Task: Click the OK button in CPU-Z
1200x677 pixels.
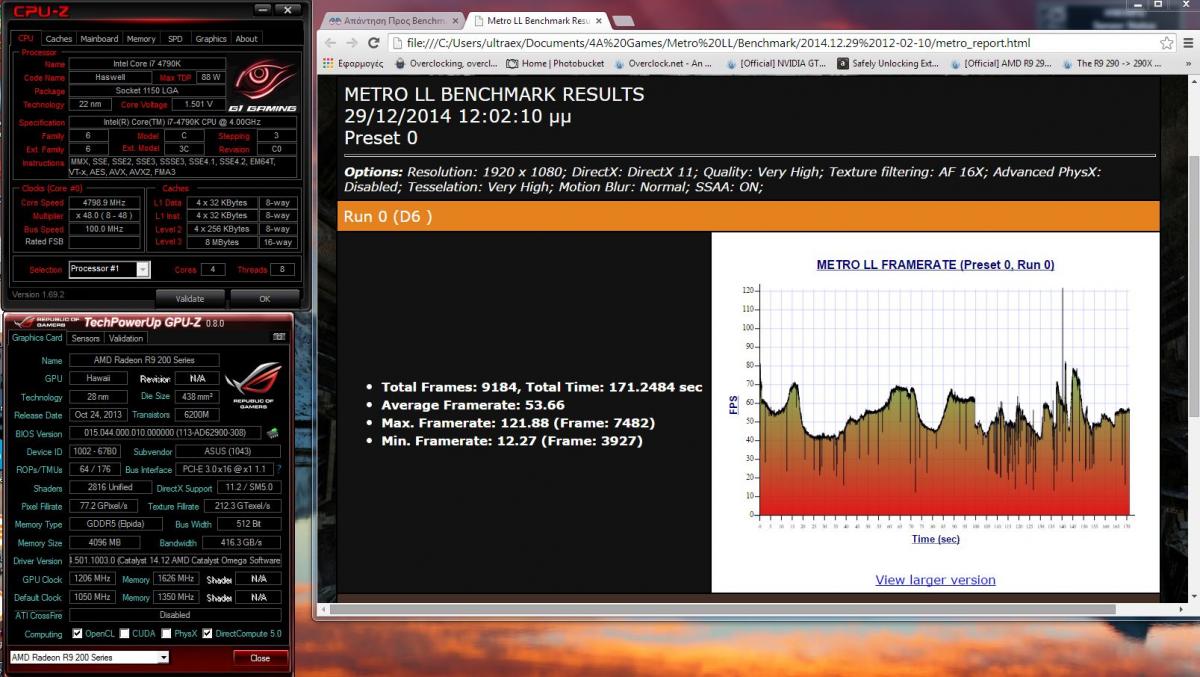Action: (265, 298)
